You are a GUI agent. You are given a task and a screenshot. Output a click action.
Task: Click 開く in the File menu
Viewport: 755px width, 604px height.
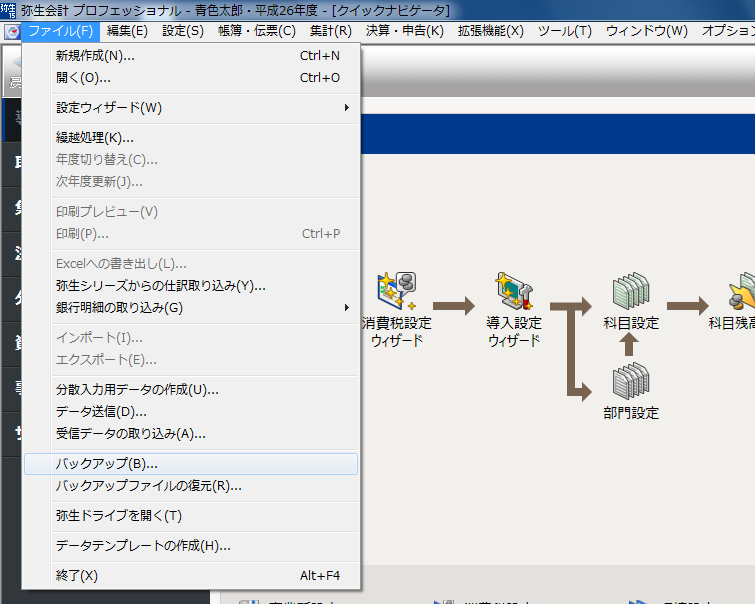pyautogui.click(x=84, y=77)
